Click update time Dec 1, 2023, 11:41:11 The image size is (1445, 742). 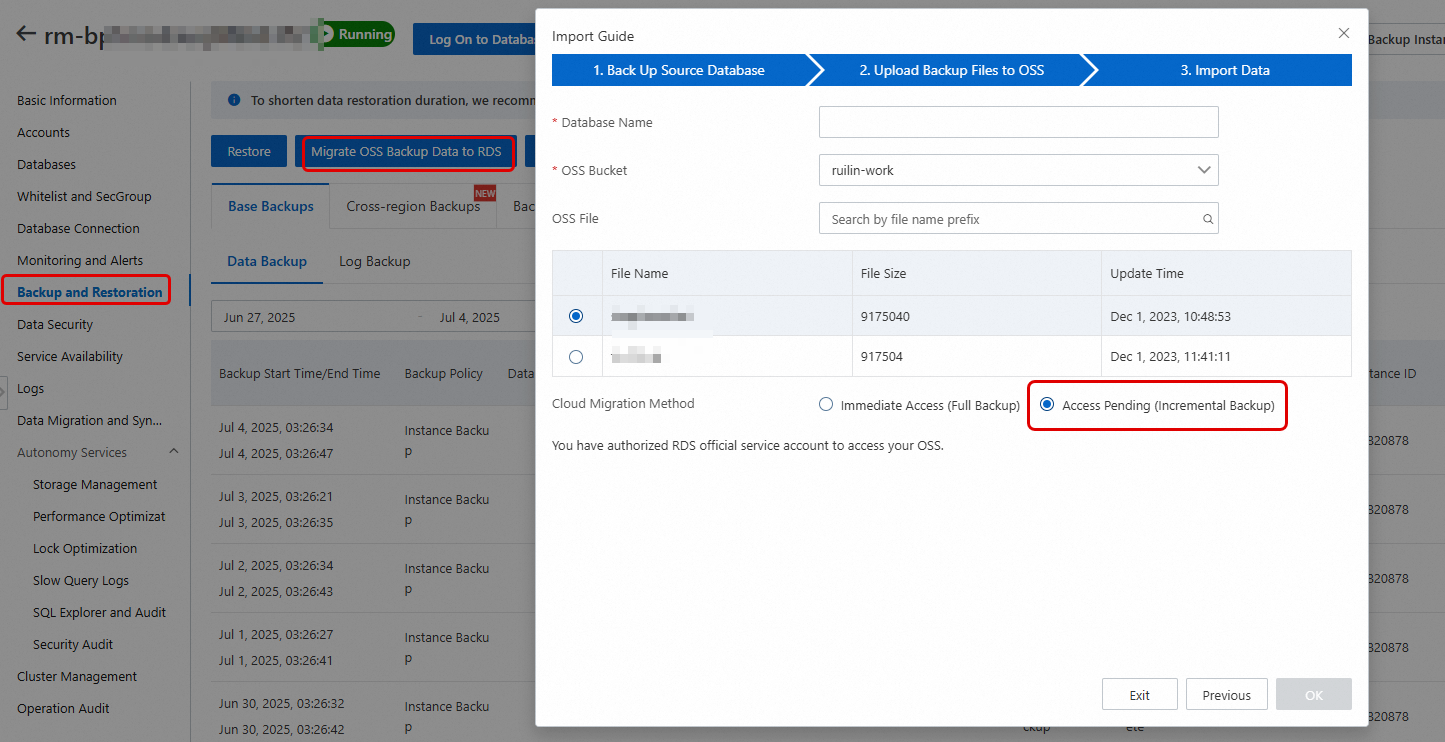click(1170, 356)
